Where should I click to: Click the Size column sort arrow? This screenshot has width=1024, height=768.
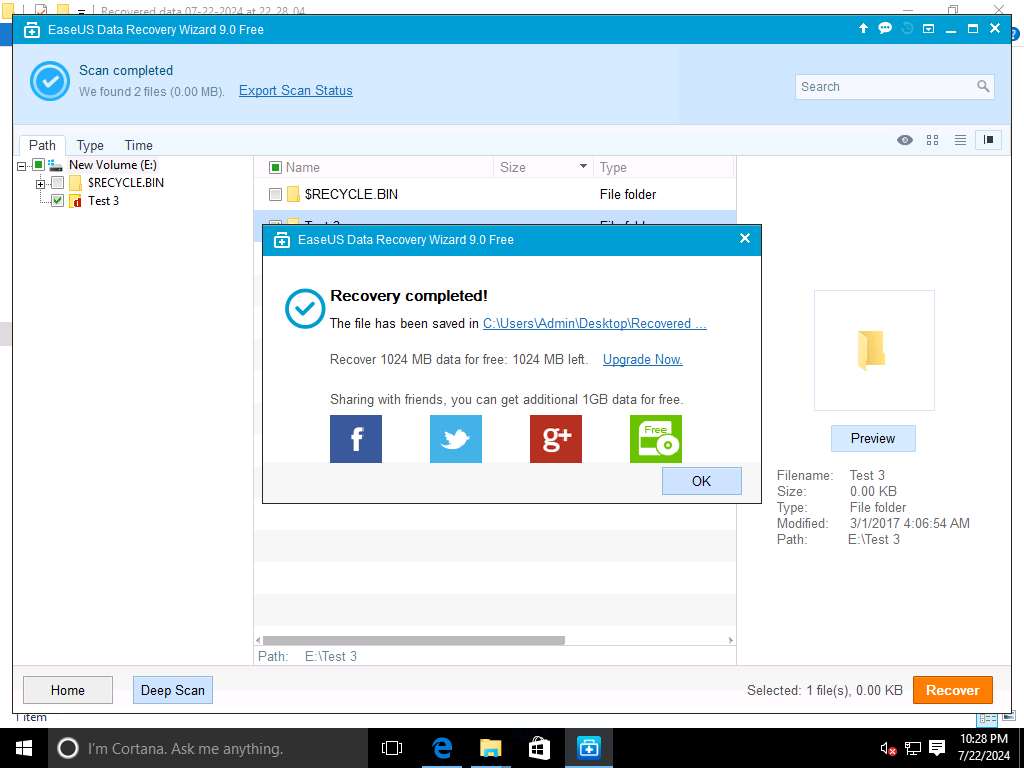coord(583,167)
